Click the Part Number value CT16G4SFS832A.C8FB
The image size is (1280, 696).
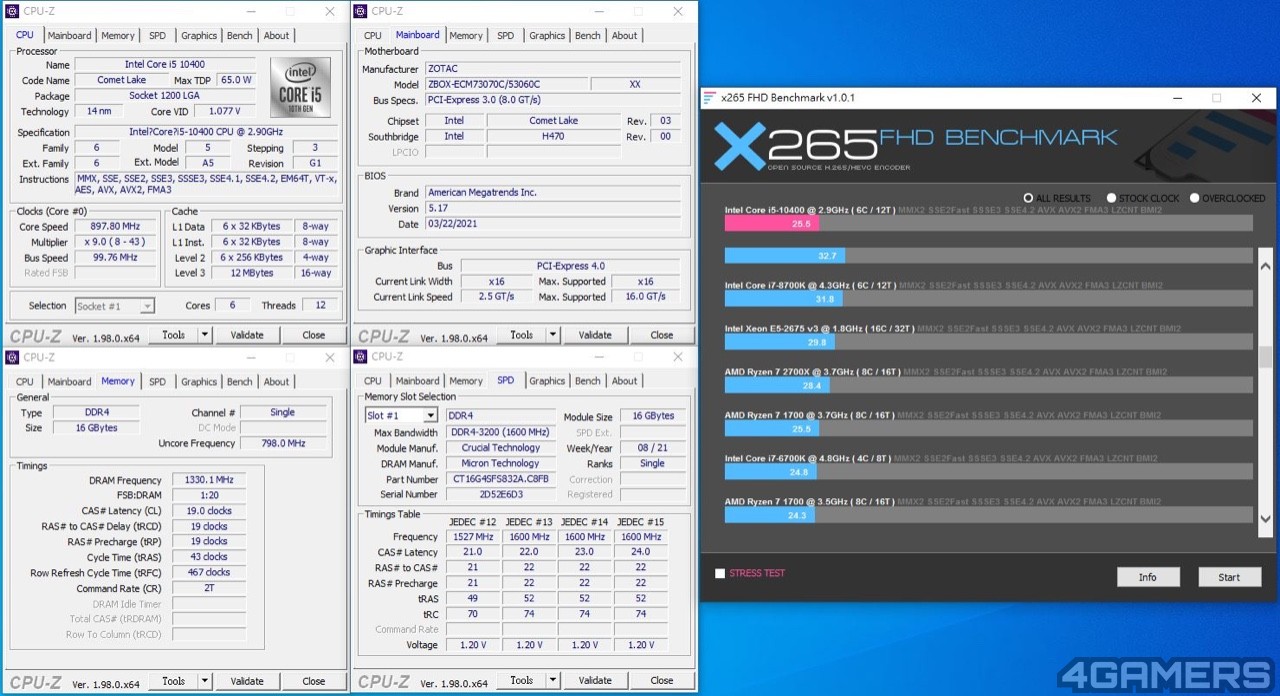tap(500, 479)
